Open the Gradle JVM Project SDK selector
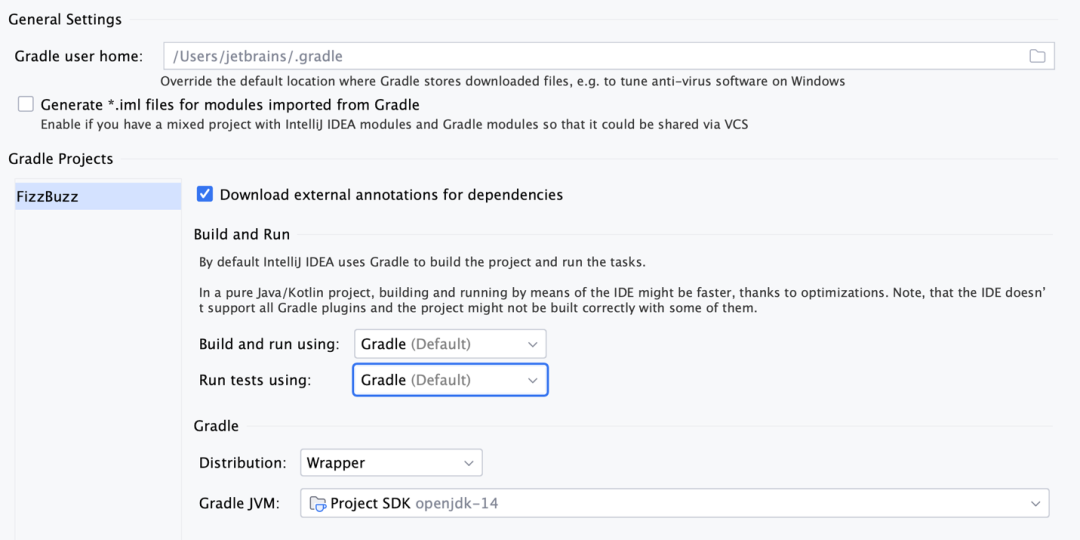Viewport: 1080px width, 540px height. click(675, 503)
